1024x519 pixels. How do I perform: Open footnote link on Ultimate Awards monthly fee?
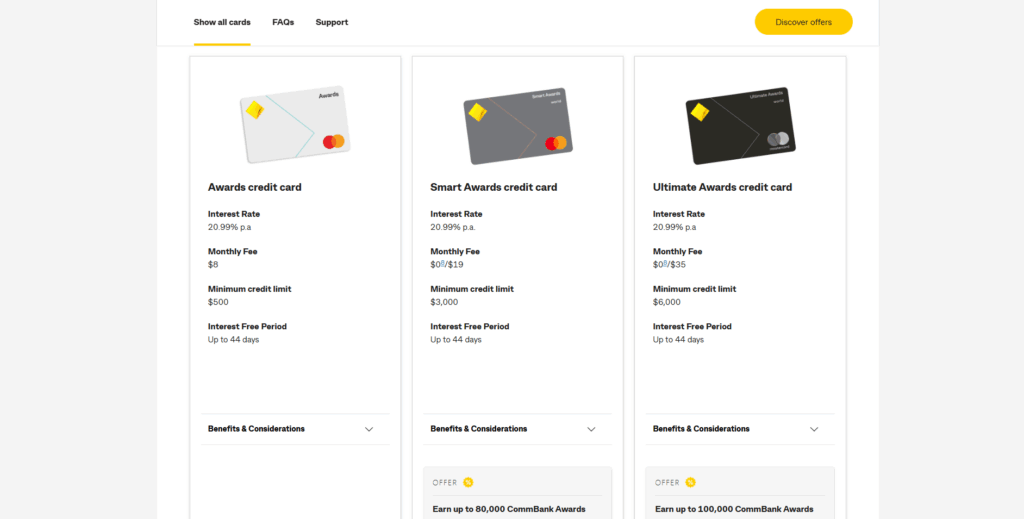point(665,263)
